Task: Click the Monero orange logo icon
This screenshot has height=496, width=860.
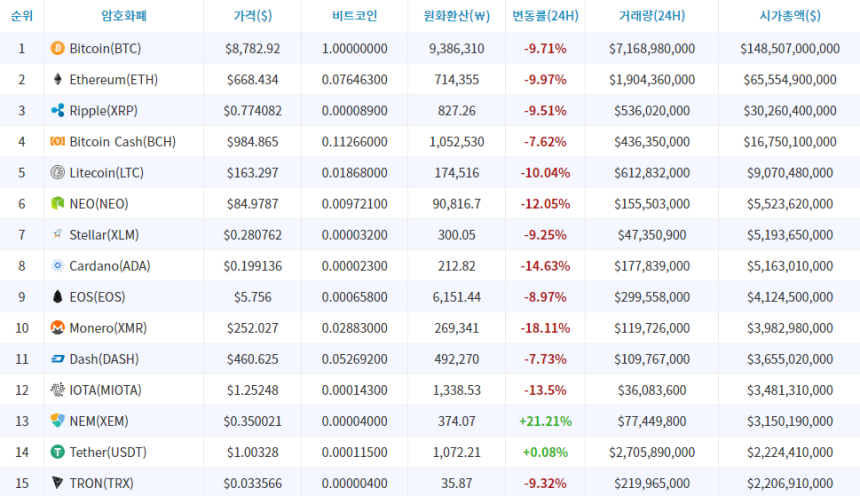Action: click(x=58, y=328)
